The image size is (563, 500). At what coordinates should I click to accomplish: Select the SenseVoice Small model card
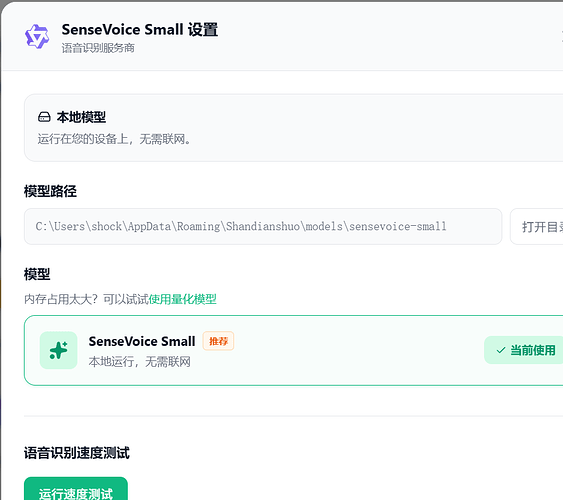tap(293, 350)
